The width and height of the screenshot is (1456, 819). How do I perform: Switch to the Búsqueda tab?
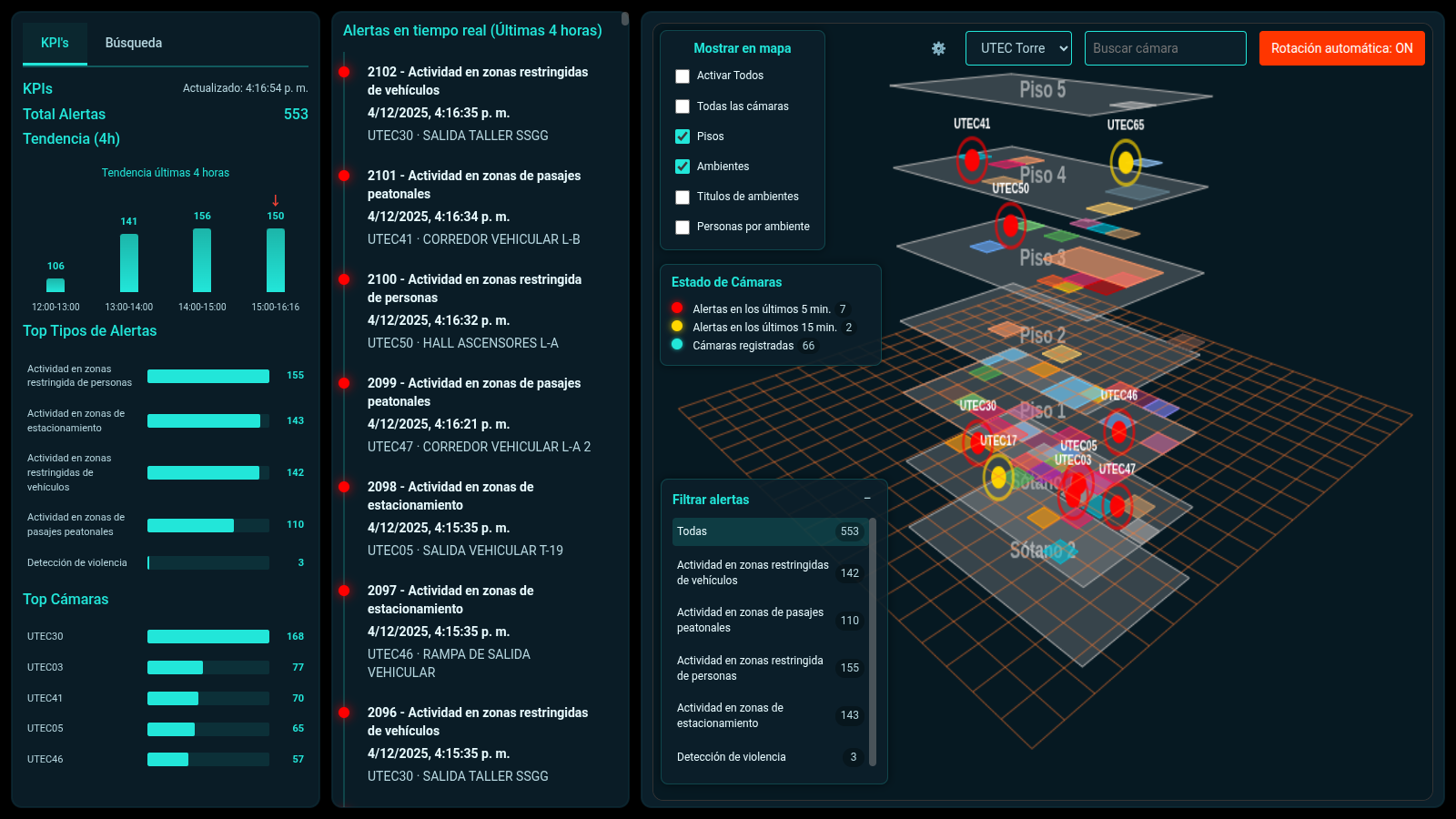pos(134,43)
